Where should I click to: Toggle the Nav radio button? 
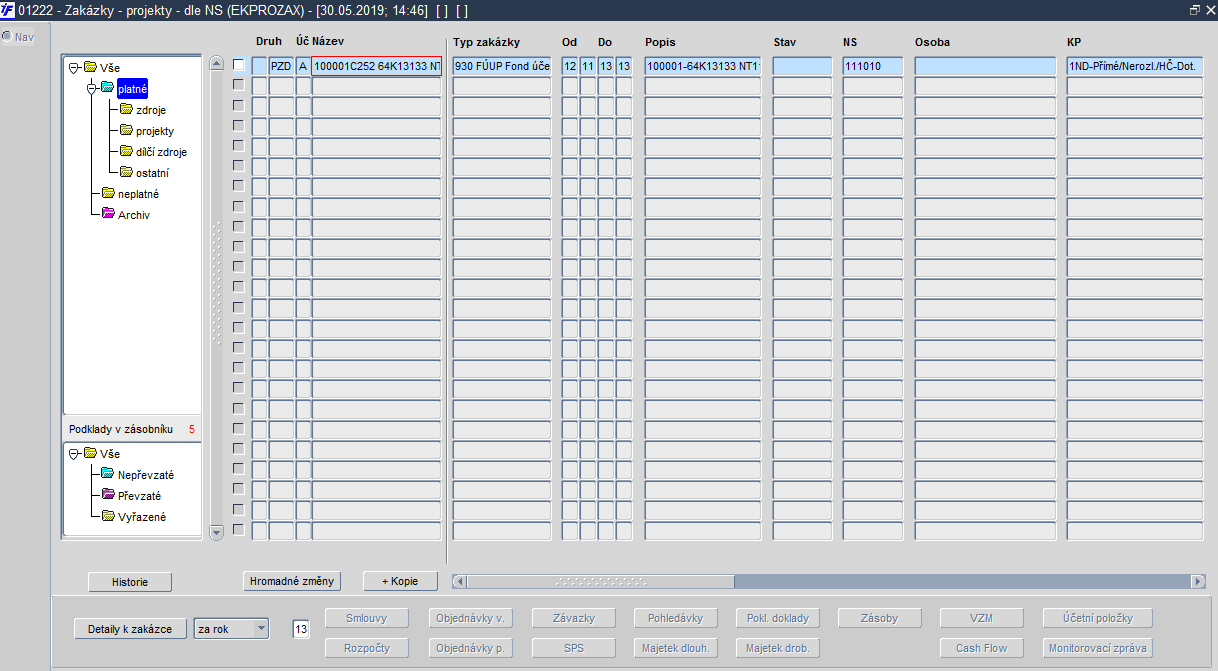6,37
